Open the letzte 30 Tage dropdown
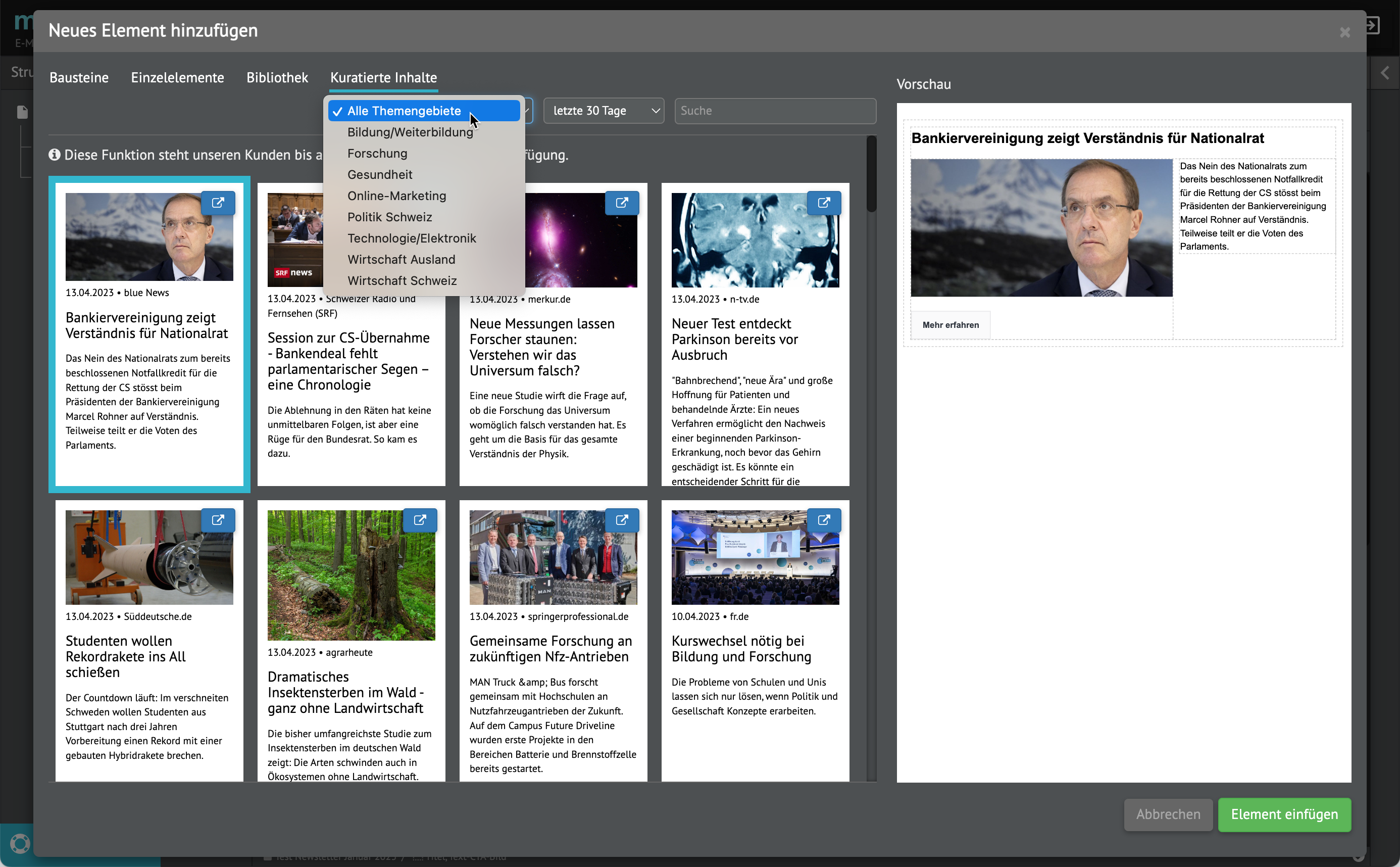 pos(604,111)
